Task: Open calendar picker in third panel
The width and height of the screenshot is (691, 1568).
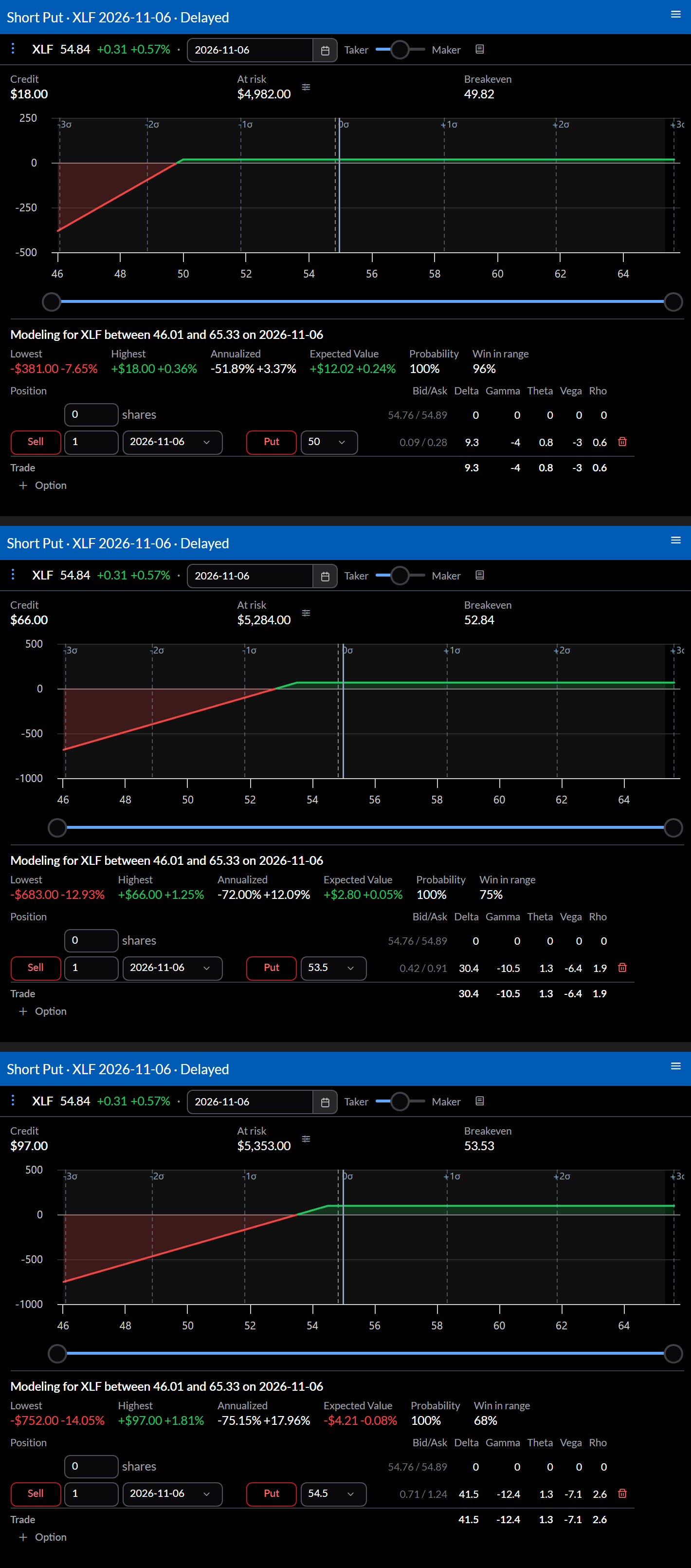Action: (325, 1101)
